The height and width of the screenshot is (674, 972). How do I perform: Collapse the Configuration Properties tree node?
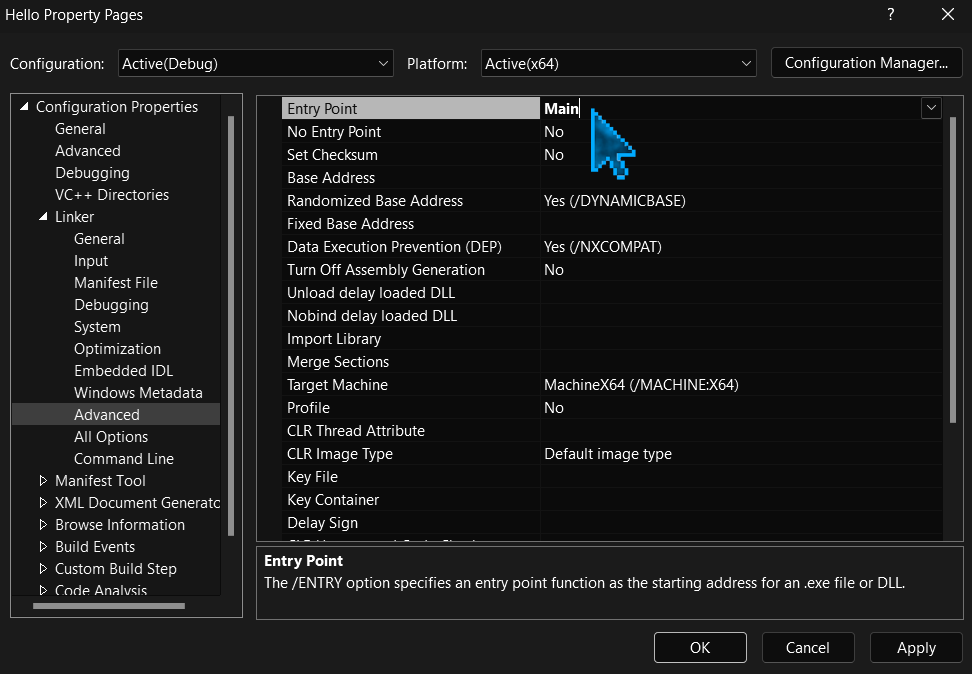click(x=24, y=107)
